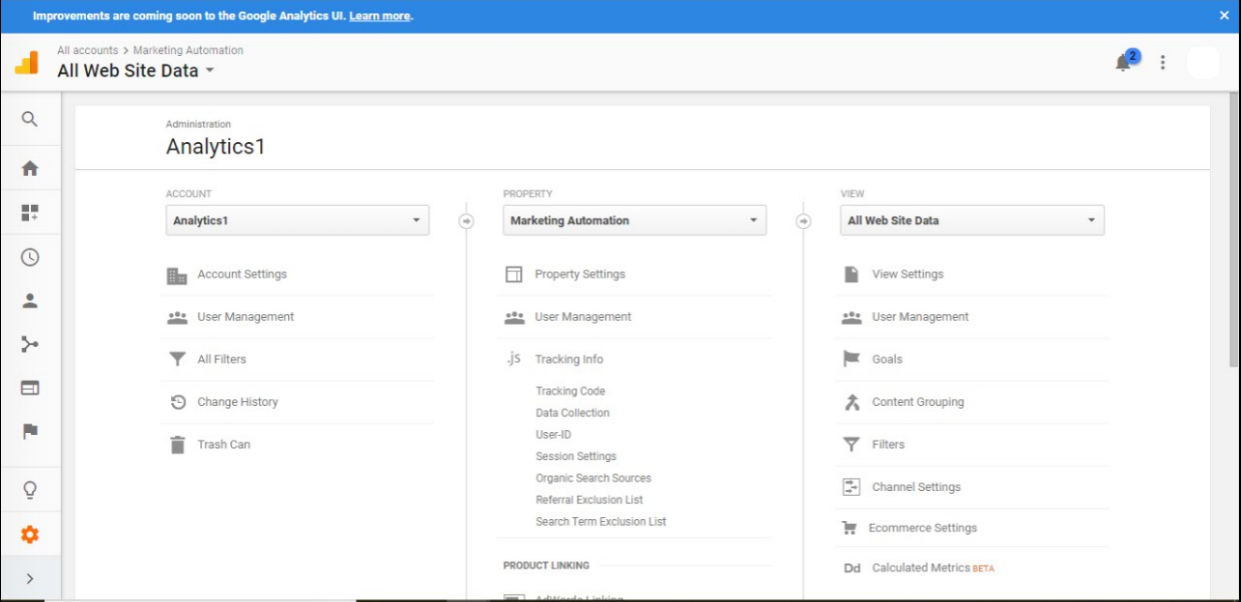Open Audience person icon in sidebar
Image resolution: width=1241 pixels, height=602 pixels.
pos(30,300)
